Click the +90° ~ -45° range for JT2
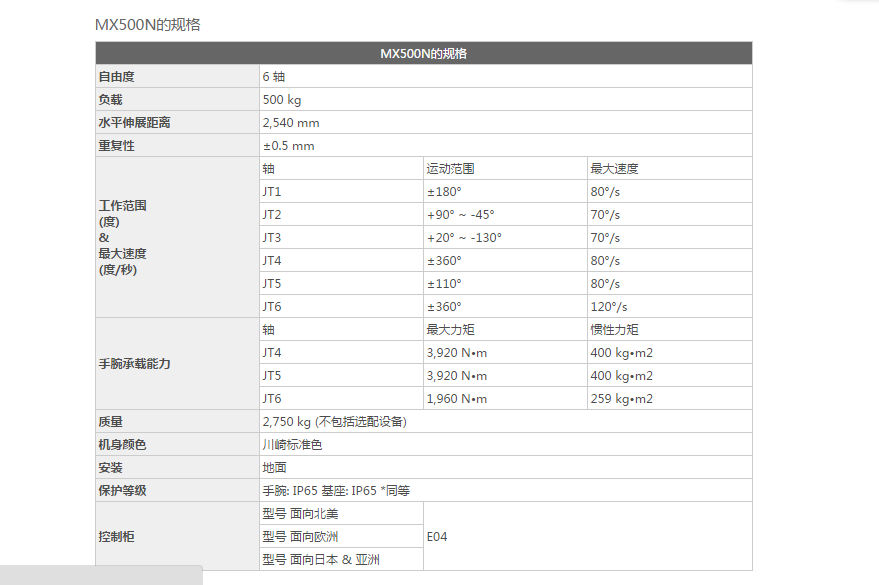The width and height of the screenshot is (879, 585). point(461,215)
